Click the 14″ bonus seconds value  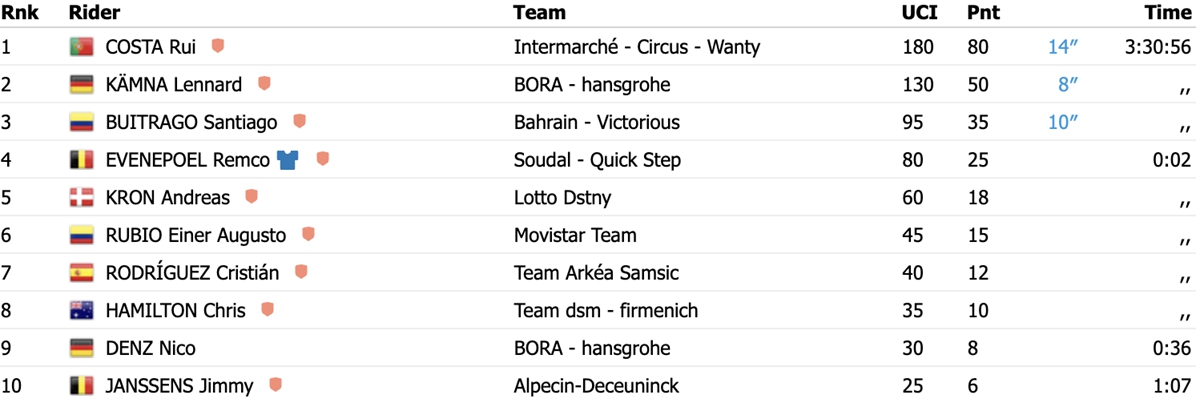[1059, 47]
